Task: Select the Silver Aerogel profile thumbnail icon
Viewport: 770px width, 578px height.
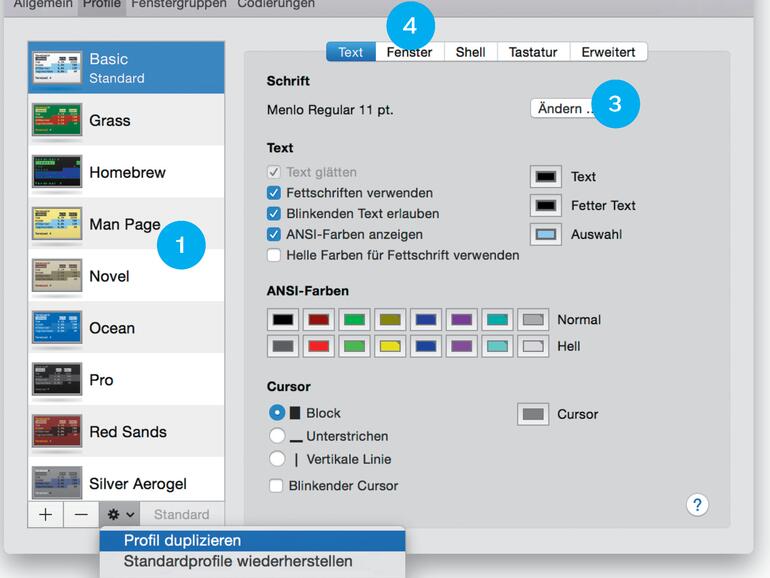Action: 57,483
